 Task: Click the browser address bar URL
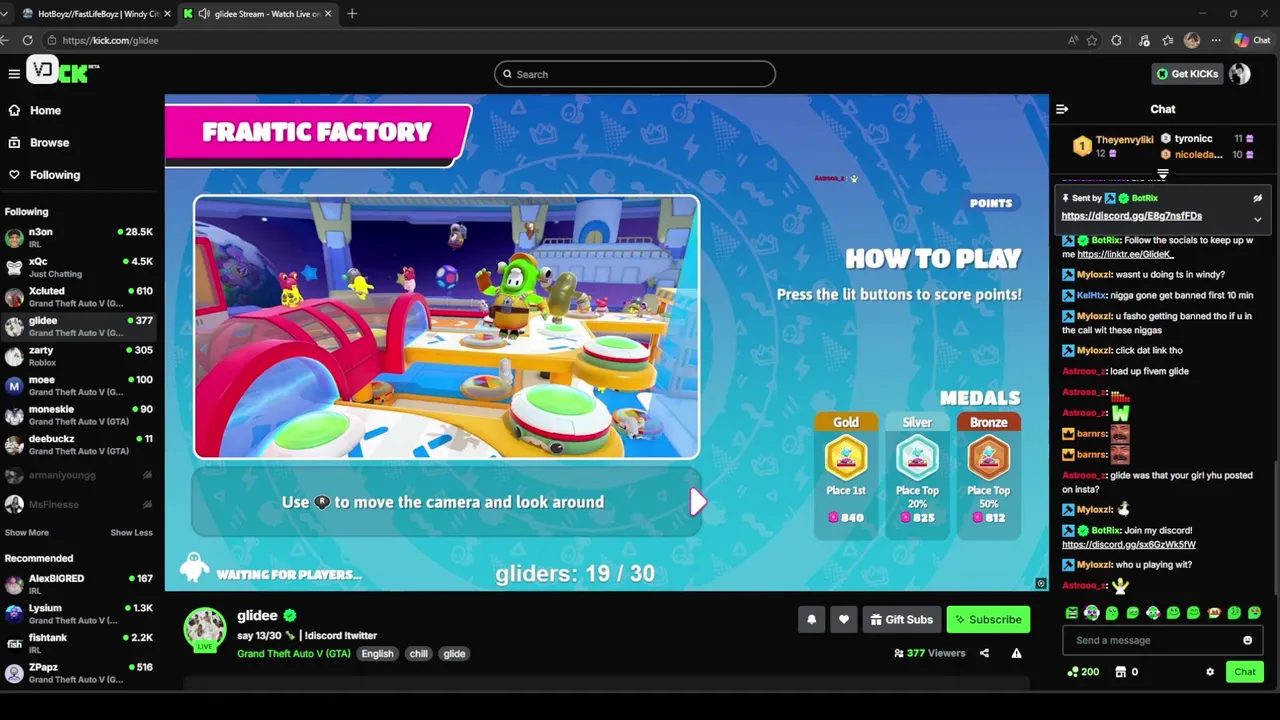point(110,41)
